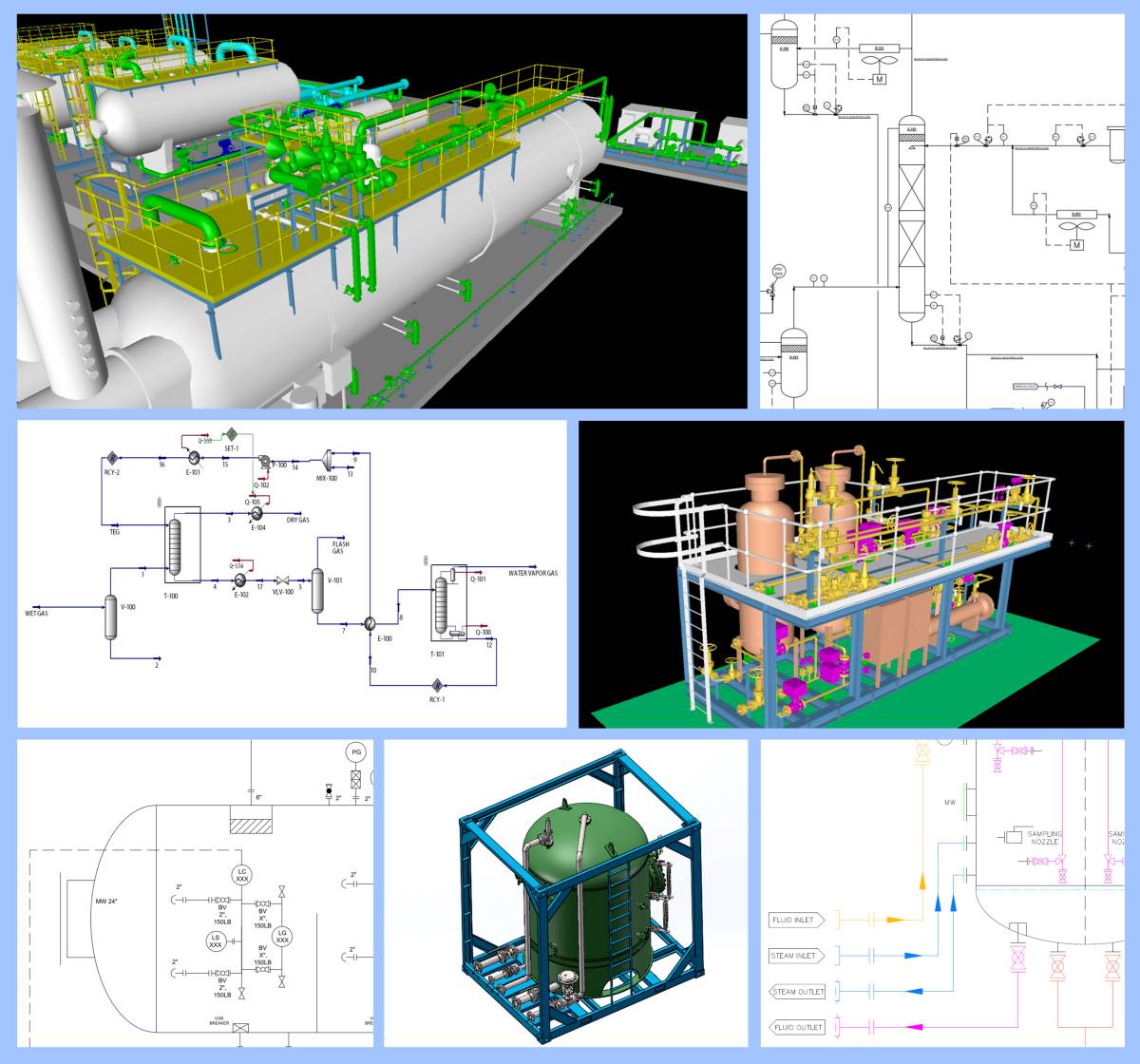Click the 6" nozzle size label
Screen dimensions: 1140x1064
coord(259,797)
